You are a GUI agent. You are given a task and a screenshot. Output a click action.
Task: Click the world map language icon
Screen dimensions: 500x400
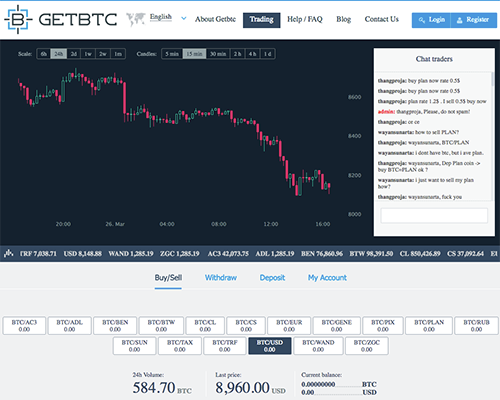(136, 19)
